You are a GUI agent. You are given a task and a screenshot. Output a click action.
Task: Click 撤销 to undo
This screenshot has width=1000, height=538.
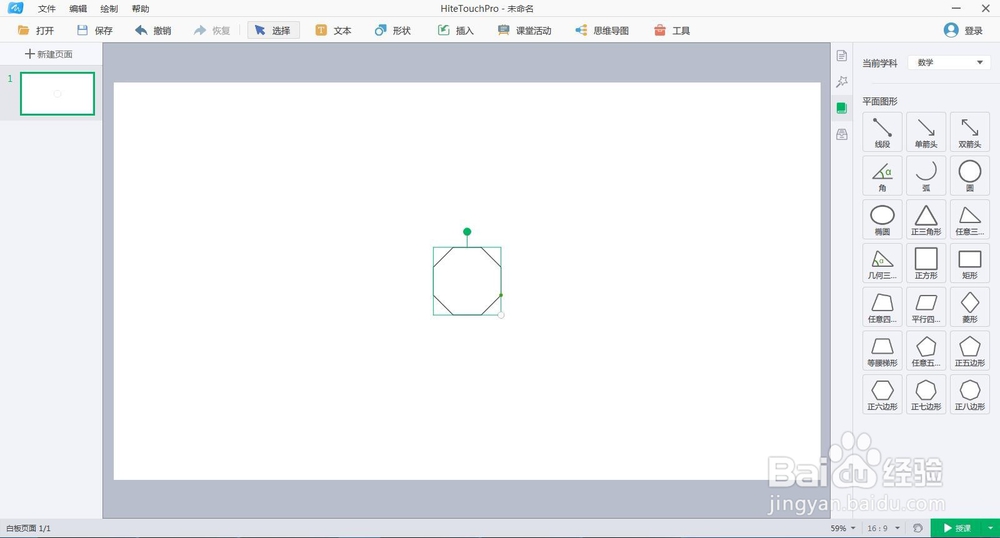pyautogui.click(x=153, y=31)
